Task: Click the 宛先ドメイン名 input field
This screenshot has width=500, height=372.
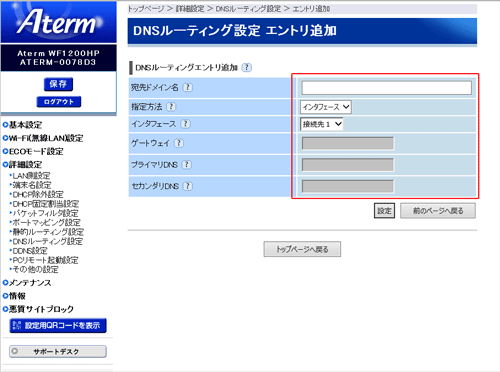Action: tap(387, 88)
